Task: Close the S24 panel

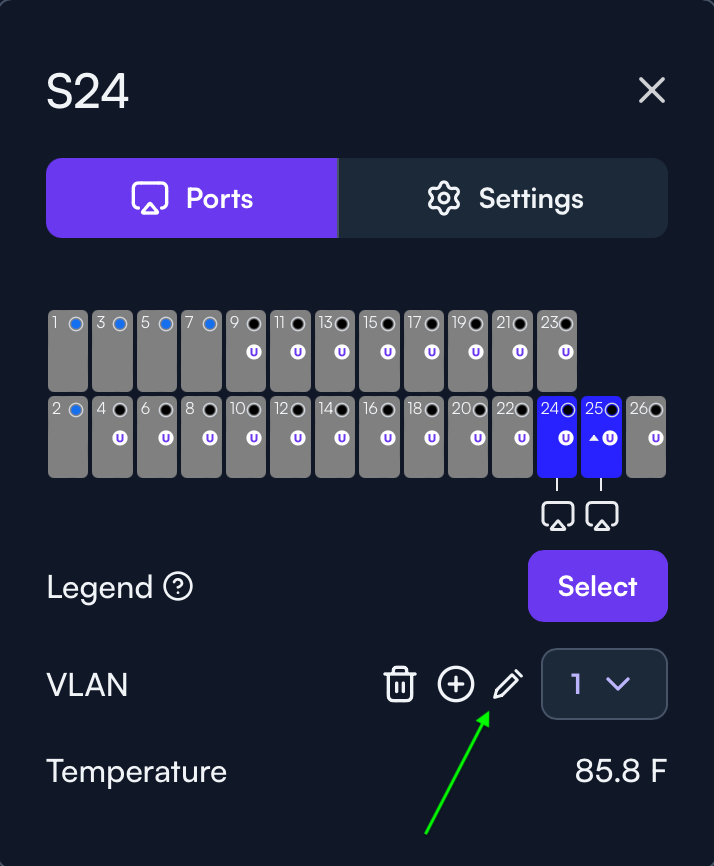Action: tap(652, 90)
